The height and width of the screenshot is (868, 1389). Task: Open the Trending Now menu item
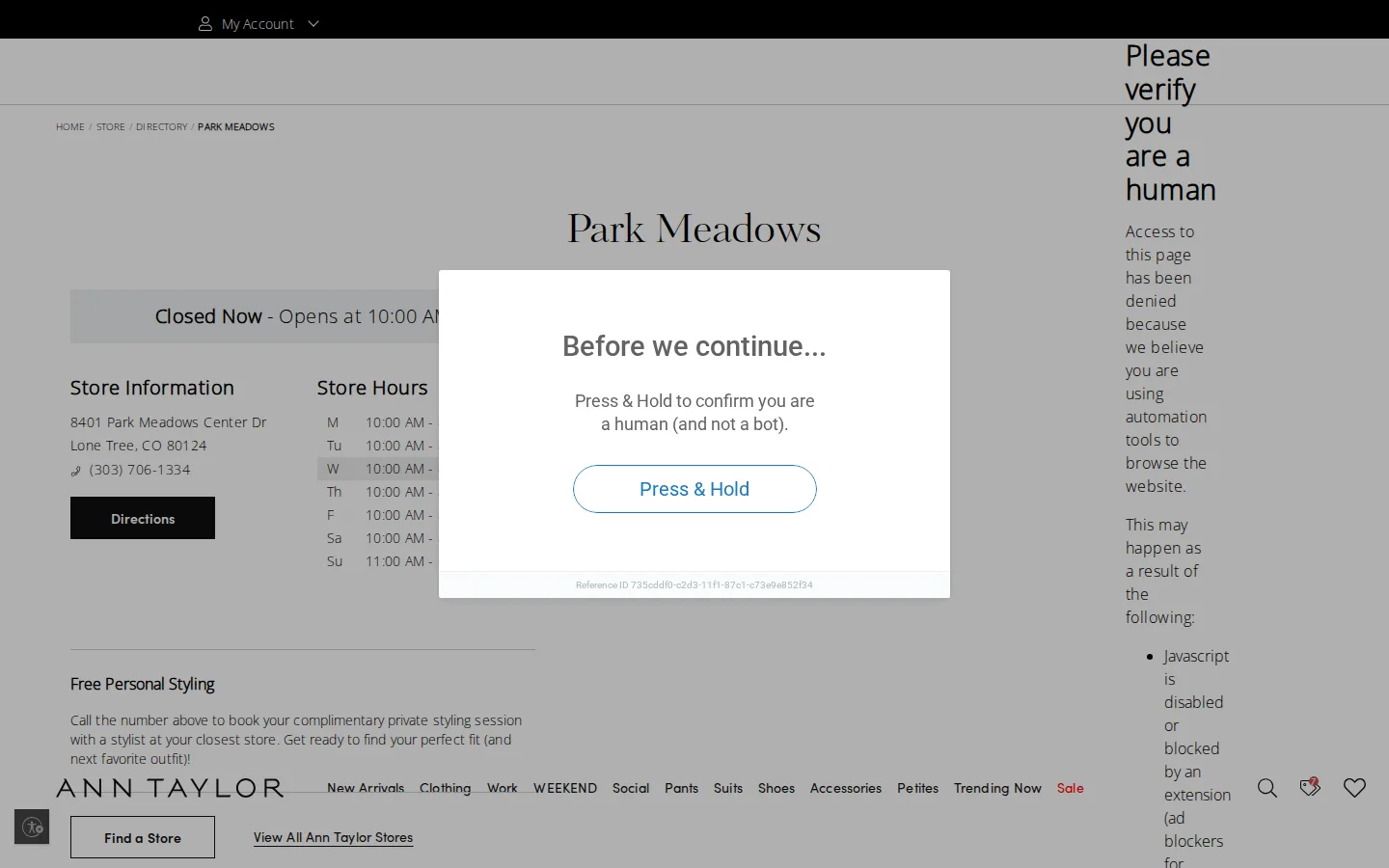click(997, 788)
